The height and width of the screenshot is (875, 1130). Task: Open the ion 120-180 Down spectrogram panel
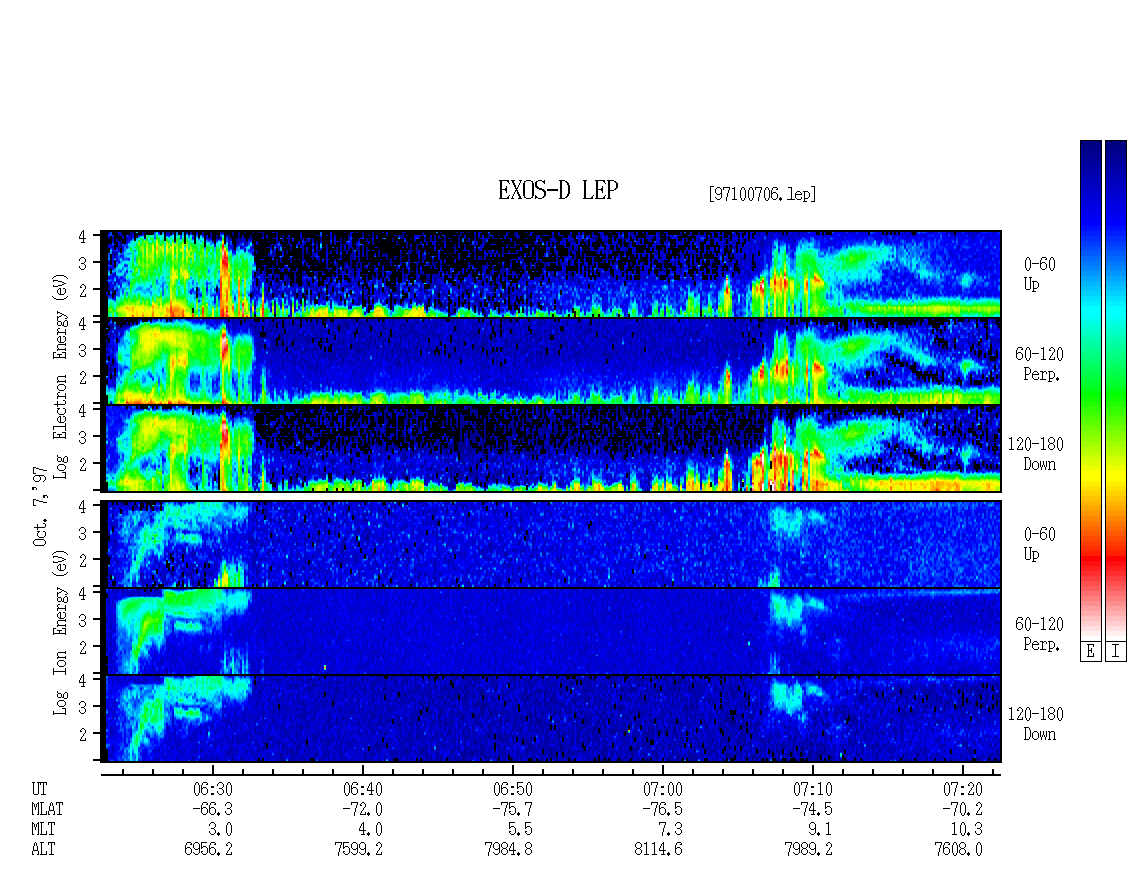(x=553, y=719)
